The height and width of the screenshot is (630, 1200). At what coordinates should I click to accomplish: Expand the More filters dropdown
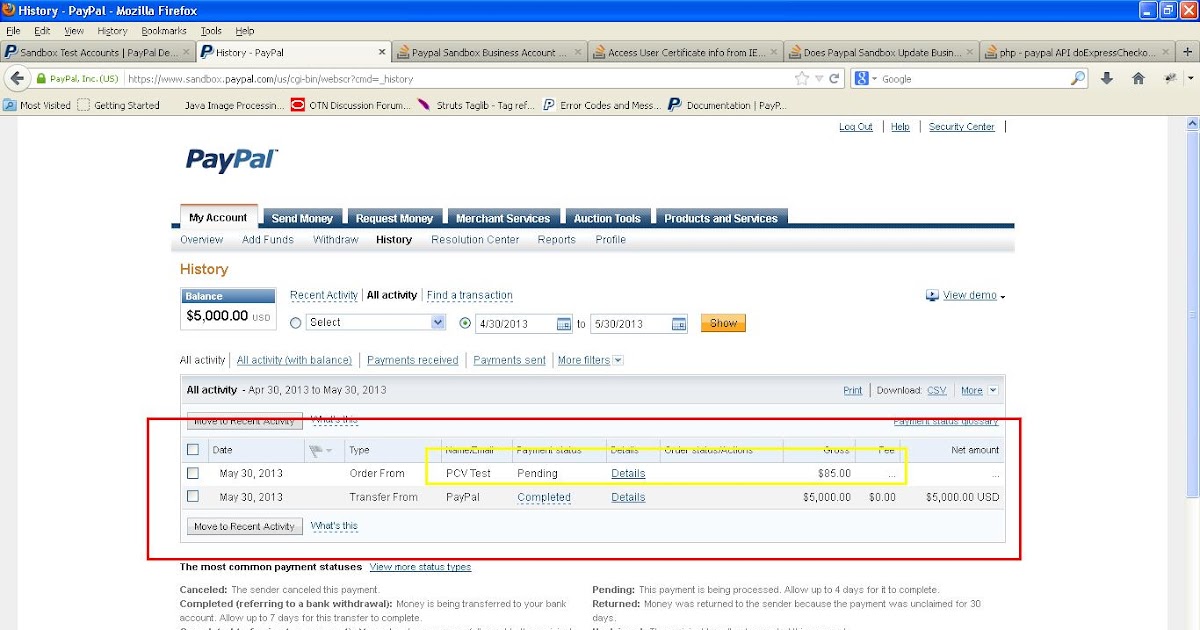coord(590,360)
